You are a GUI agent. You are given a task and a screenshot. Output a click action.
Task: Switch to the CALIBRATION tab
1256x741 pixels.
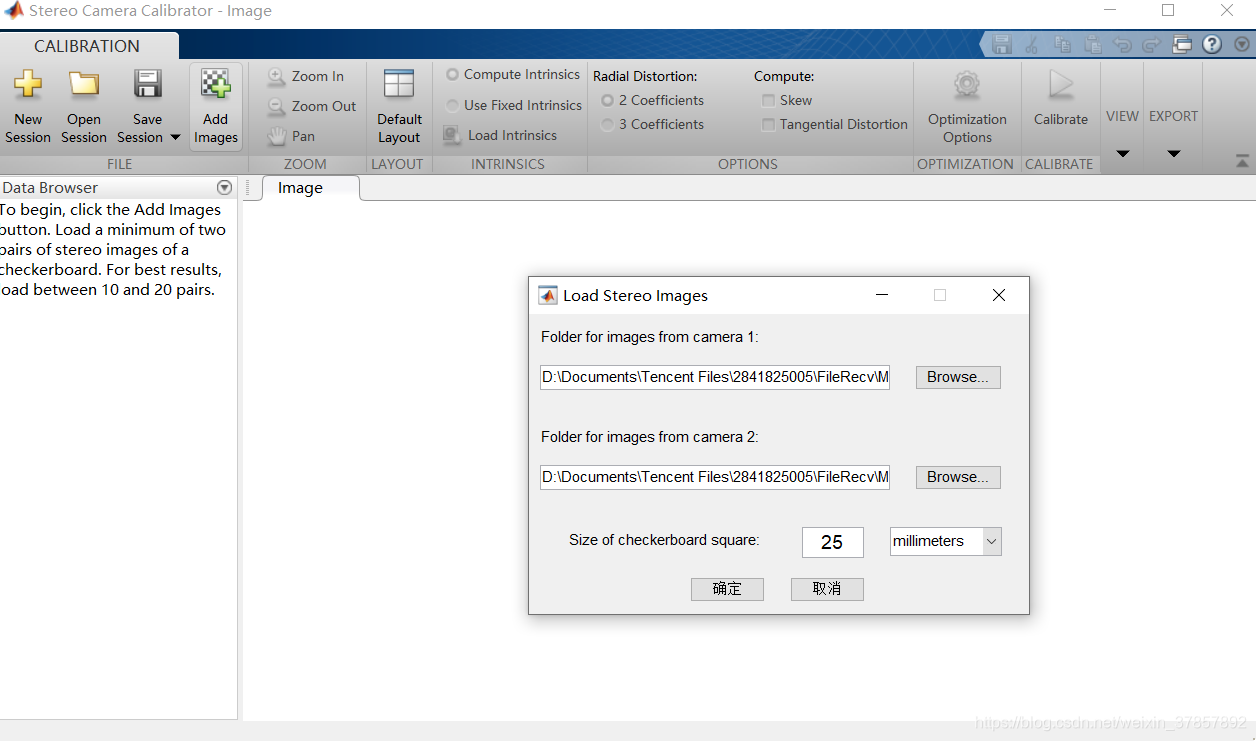[87, 46]
